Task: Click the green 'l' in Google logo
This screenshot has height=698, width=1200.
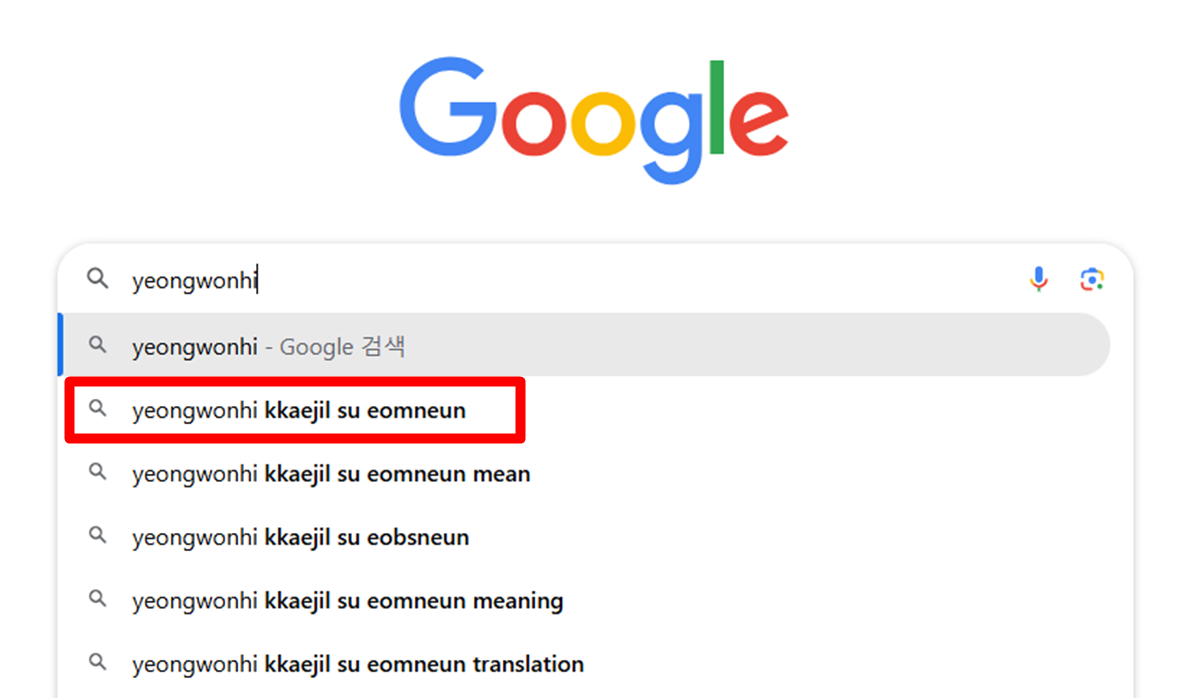Action: coord(715,108)
